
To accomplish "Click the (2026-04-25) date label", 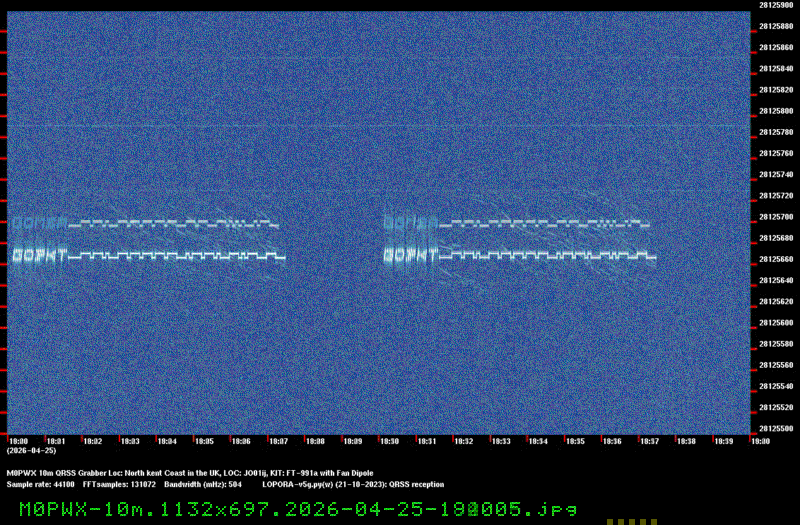I will coord(32,451).
